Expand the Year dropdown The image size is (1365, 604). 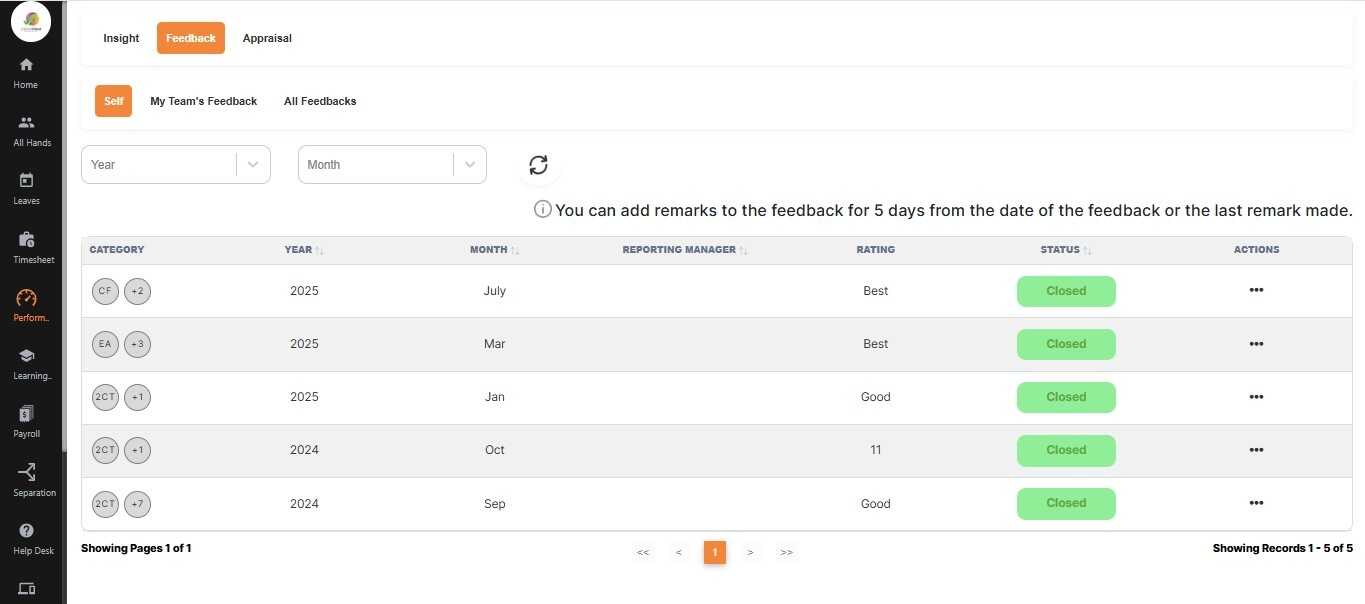[x=253, y=165]
